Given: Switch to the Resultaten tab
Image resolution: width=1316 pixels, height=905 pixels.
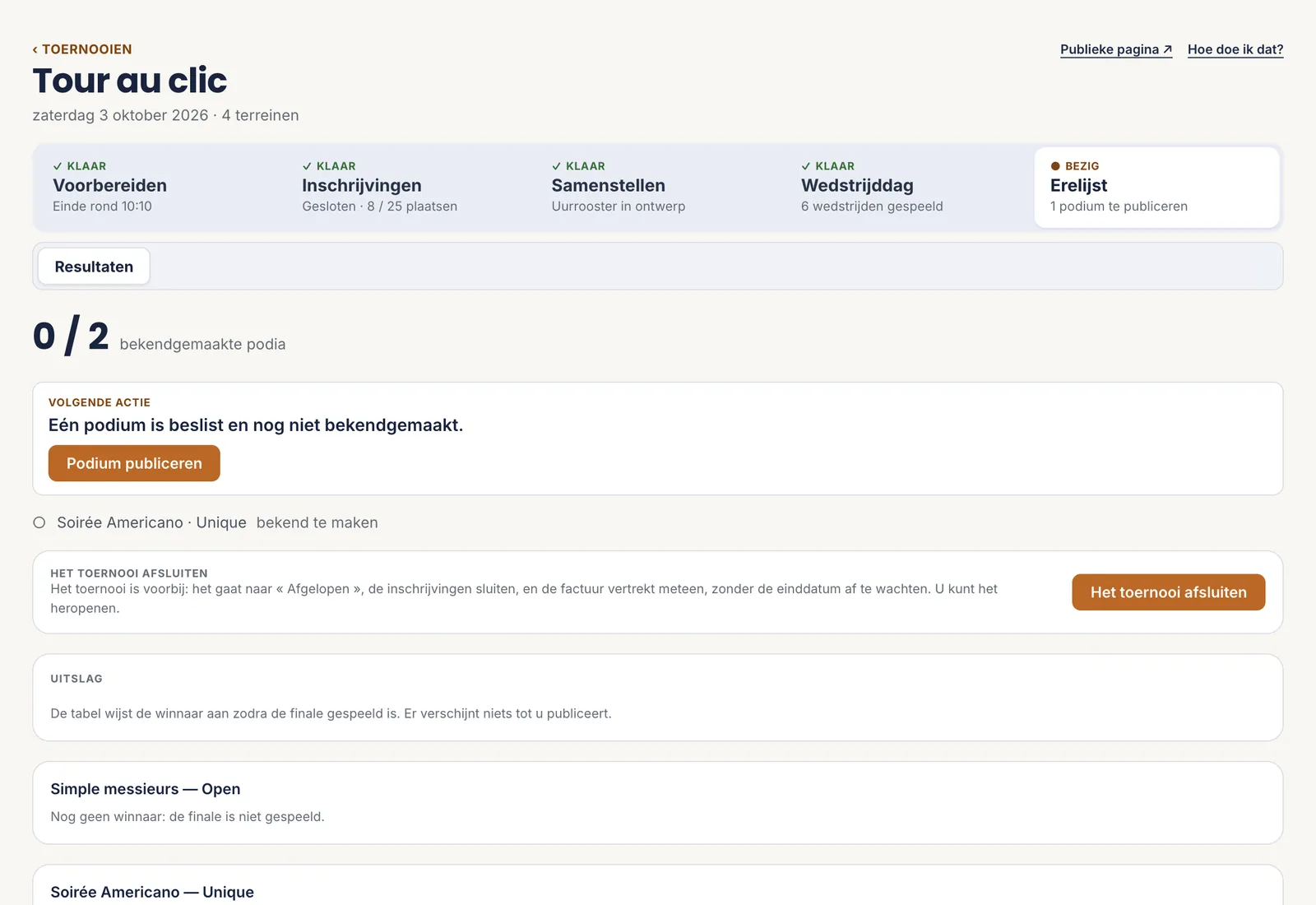Looking at the screenshot, I should coord(94,267).
